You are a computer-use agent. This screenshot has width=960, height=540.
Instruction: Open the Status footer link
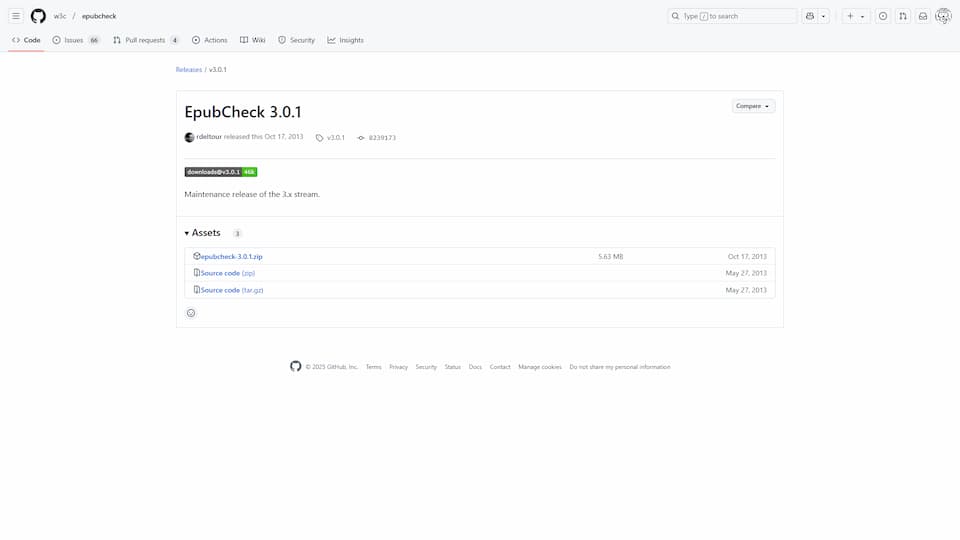(452, 367)
